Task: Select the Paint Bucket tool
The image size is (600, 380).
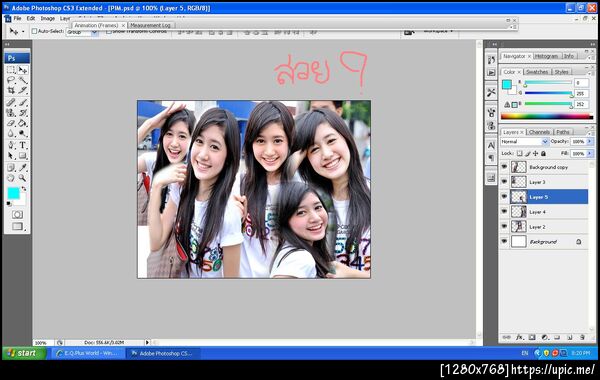Action: tap(23, 123)
